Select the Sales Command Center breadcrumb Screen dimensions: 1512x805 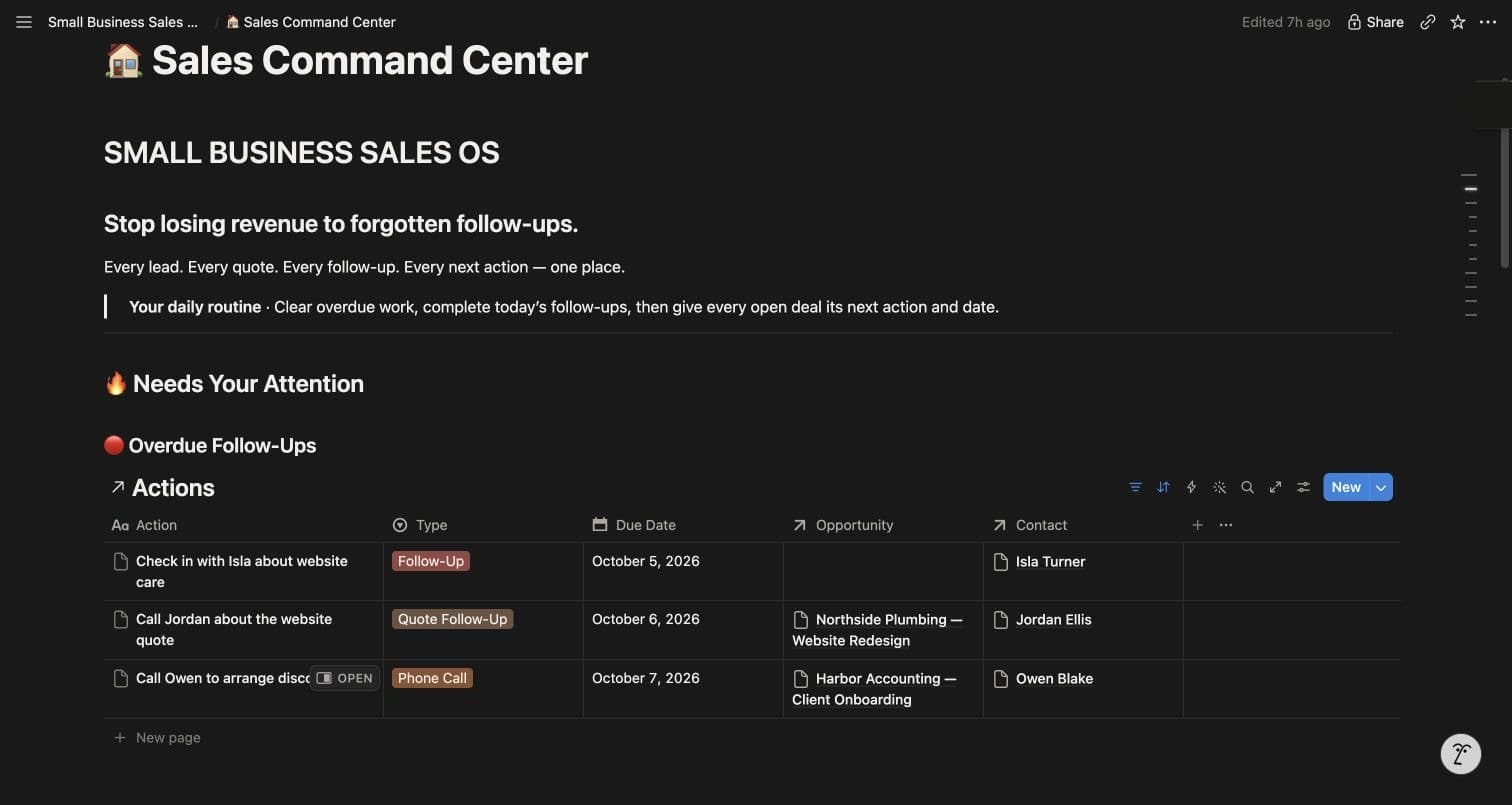[x=311, y=22]
